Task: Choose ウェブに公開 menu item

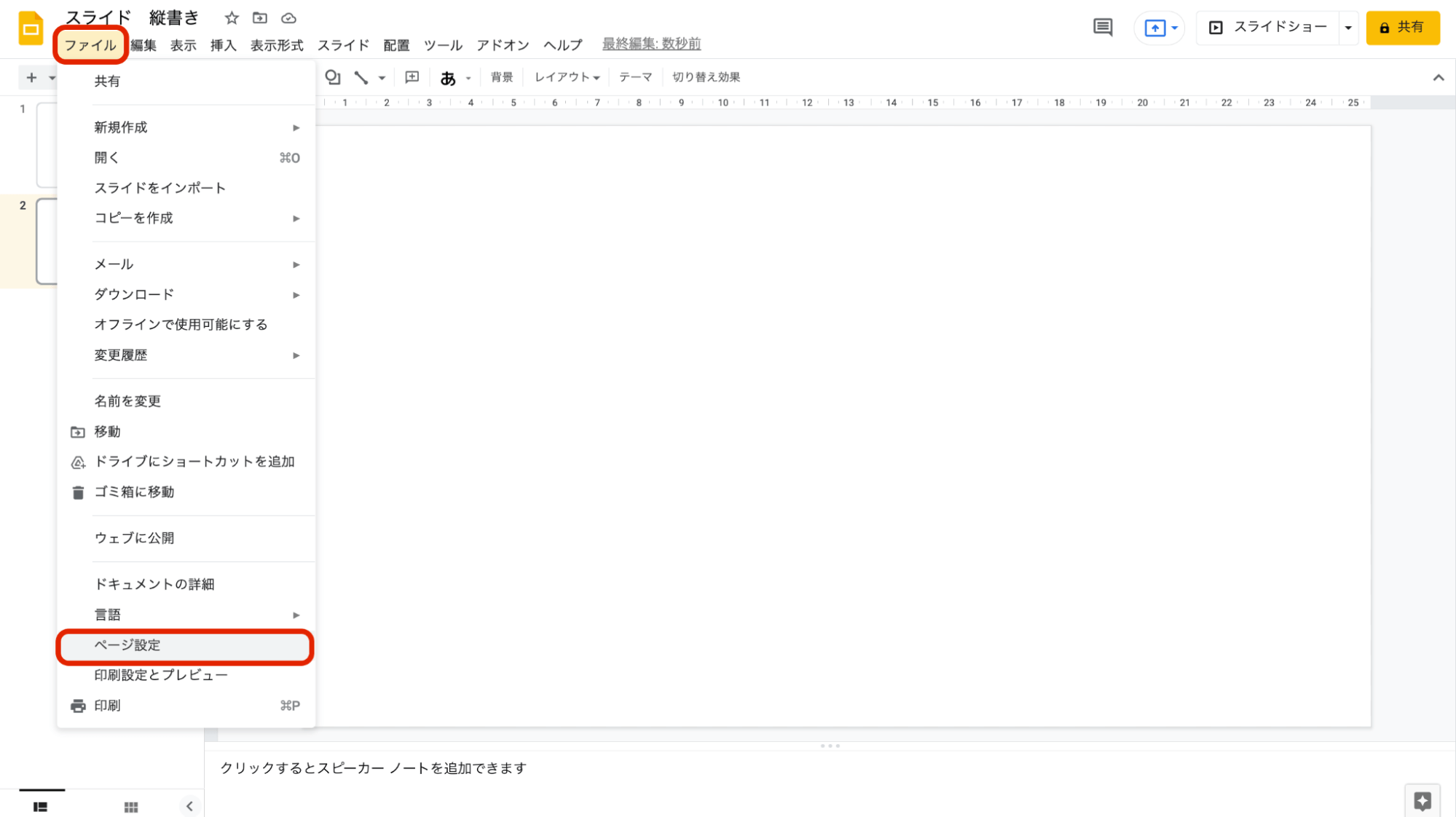Action: (186, 538)
